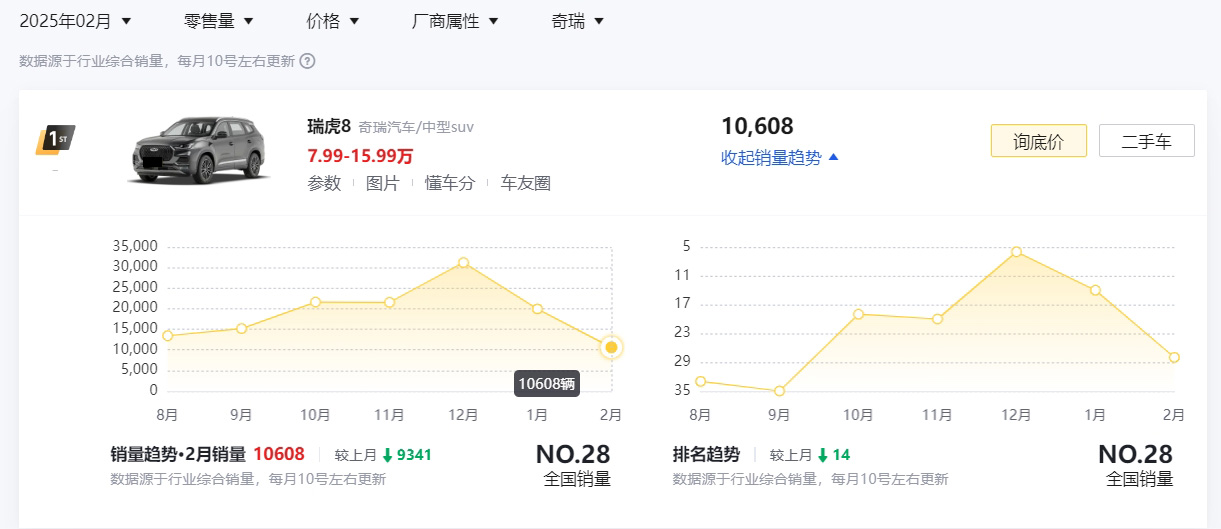Click the help question-mark icon beside data source note
Viewport: 1221px width, 529px height.
(x=308, y=61)
